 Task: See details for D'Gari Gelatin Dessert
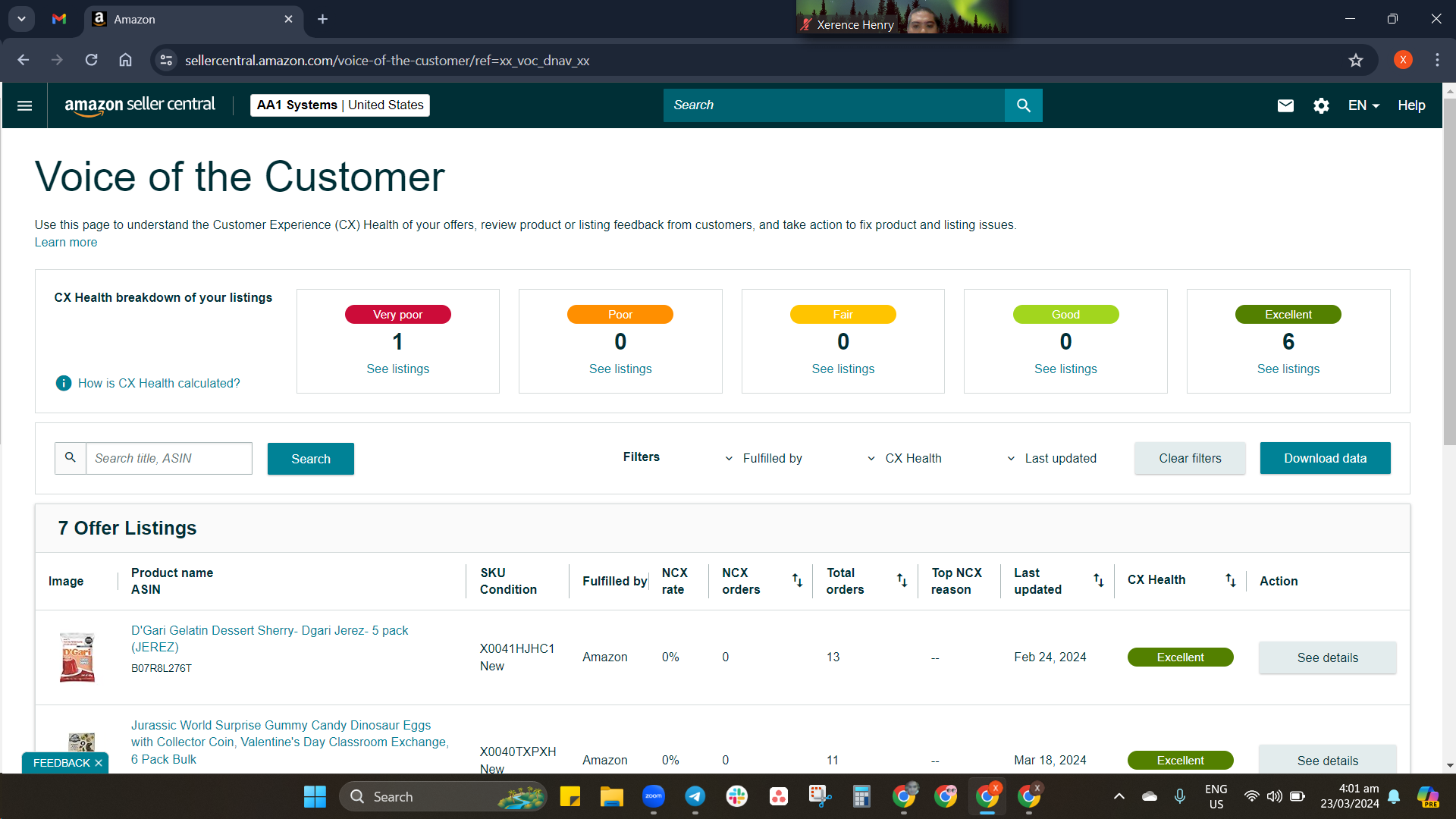1327,657
